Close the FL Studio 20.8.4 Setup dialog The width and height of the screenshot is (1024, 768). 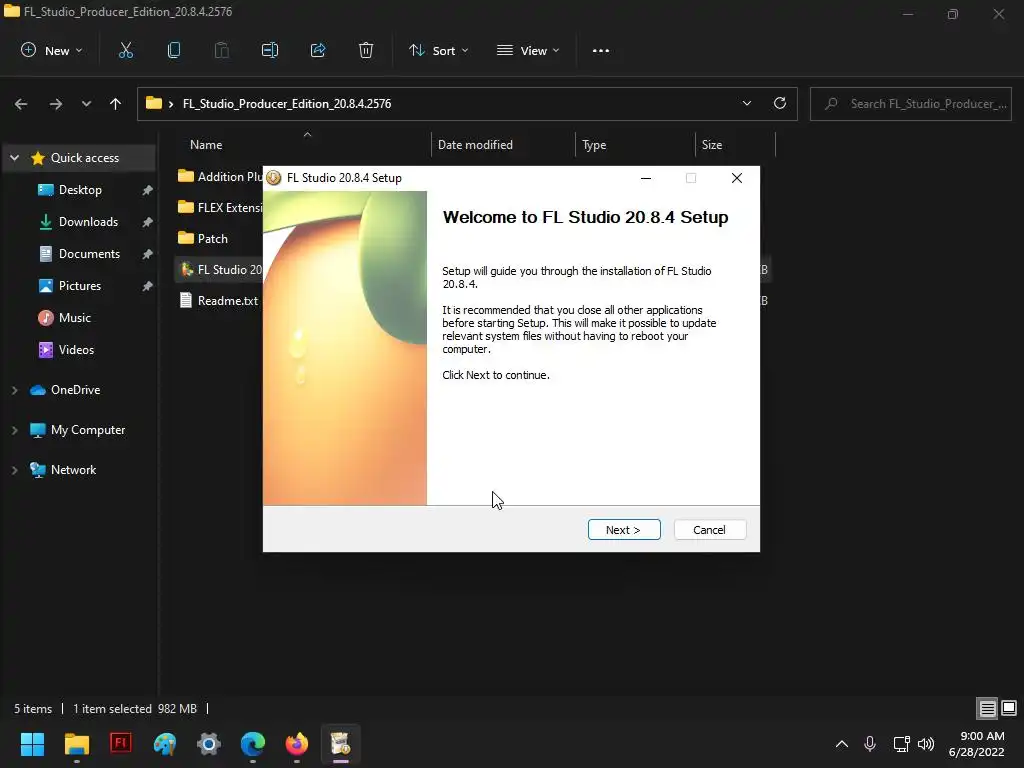(x=737, y=178)
